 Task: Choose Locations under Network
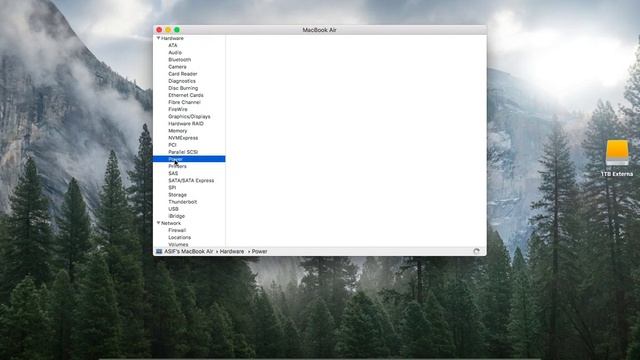tap(180, 237)
